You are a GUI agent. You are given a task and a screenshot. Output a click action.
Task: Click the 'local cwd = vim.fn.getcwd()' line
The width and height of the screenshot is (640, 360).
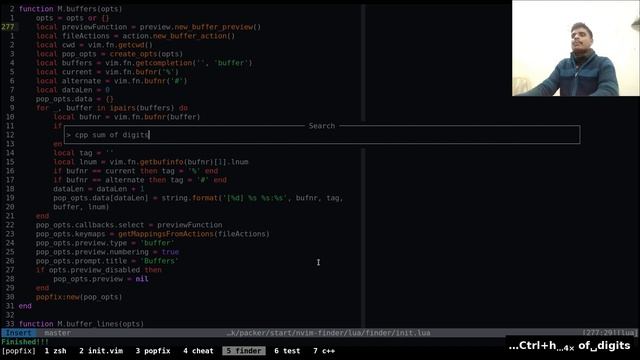[94, 45]
